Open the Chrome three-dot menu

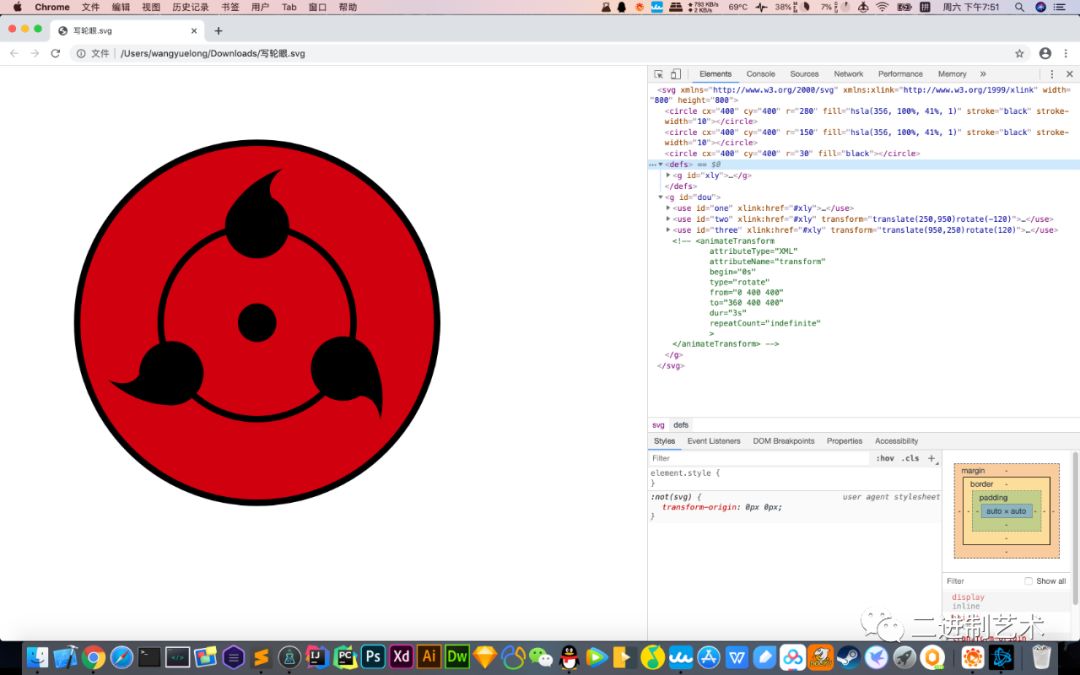(1066, 53)
